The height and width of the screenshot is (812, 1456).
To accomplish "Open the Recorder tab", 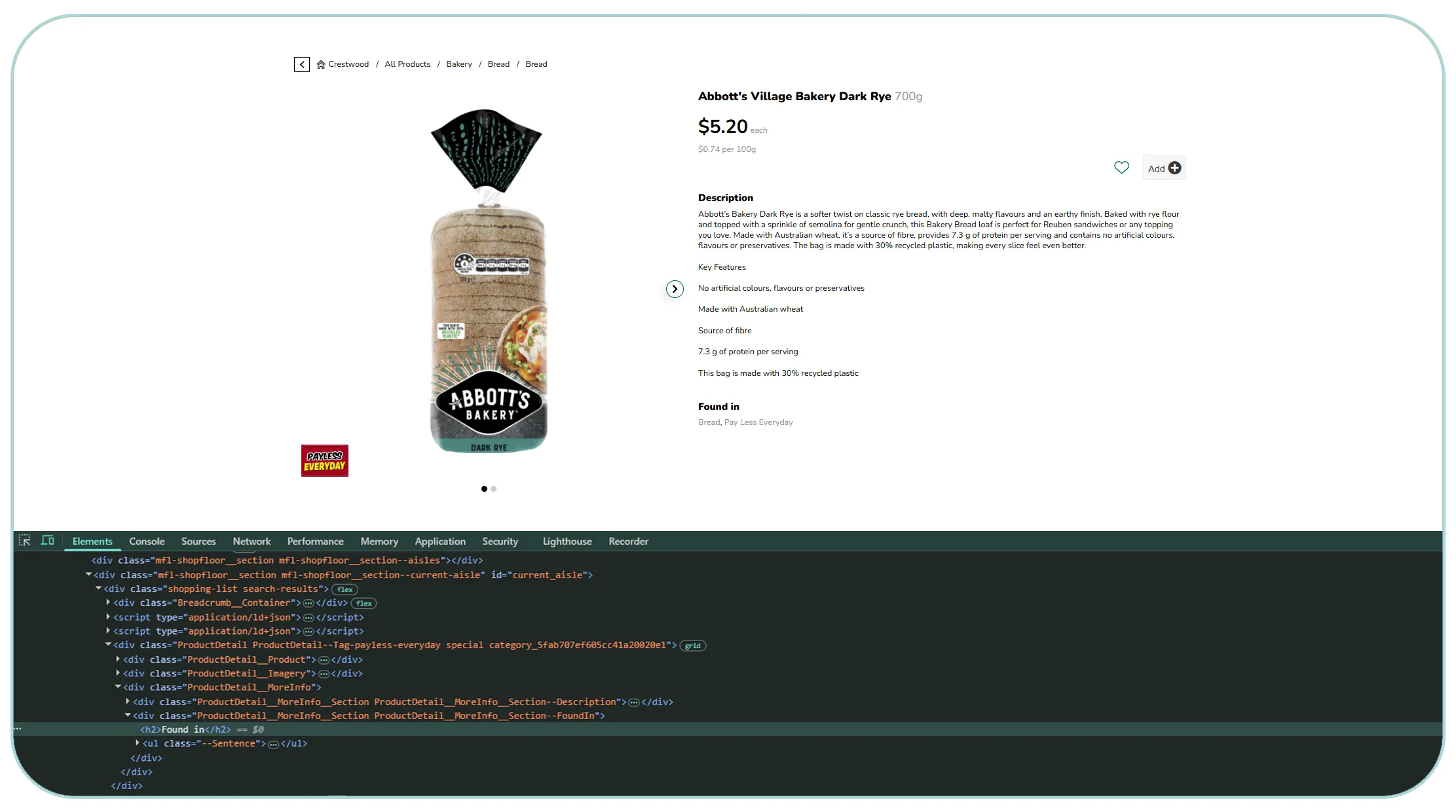I will (628, 542).
